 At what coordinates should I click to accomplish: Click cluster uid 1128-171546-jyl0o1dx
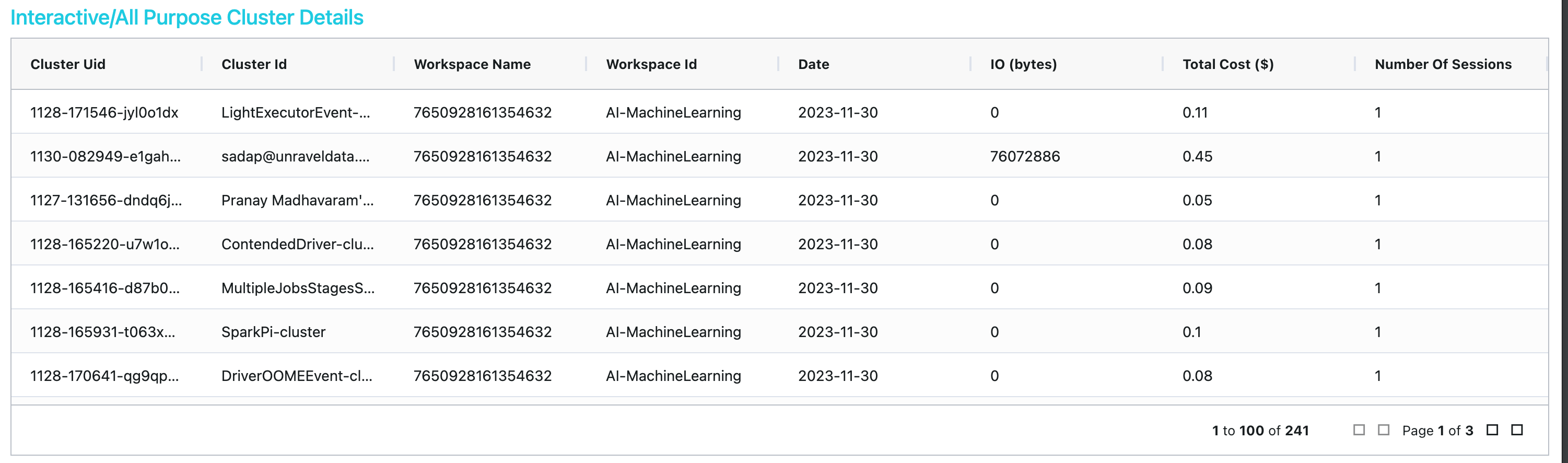[104, 113]
